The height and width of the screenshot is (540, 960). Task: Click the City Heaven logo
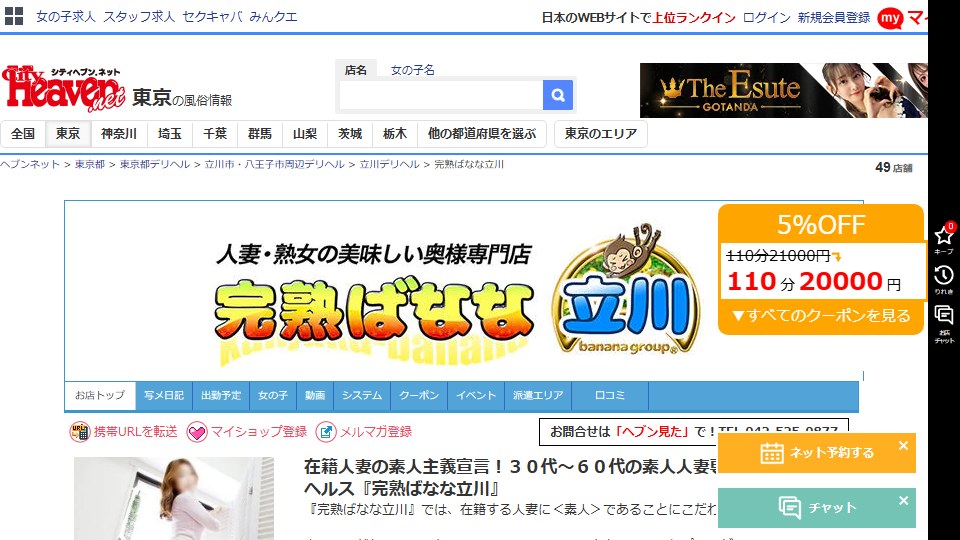point(64,89)
